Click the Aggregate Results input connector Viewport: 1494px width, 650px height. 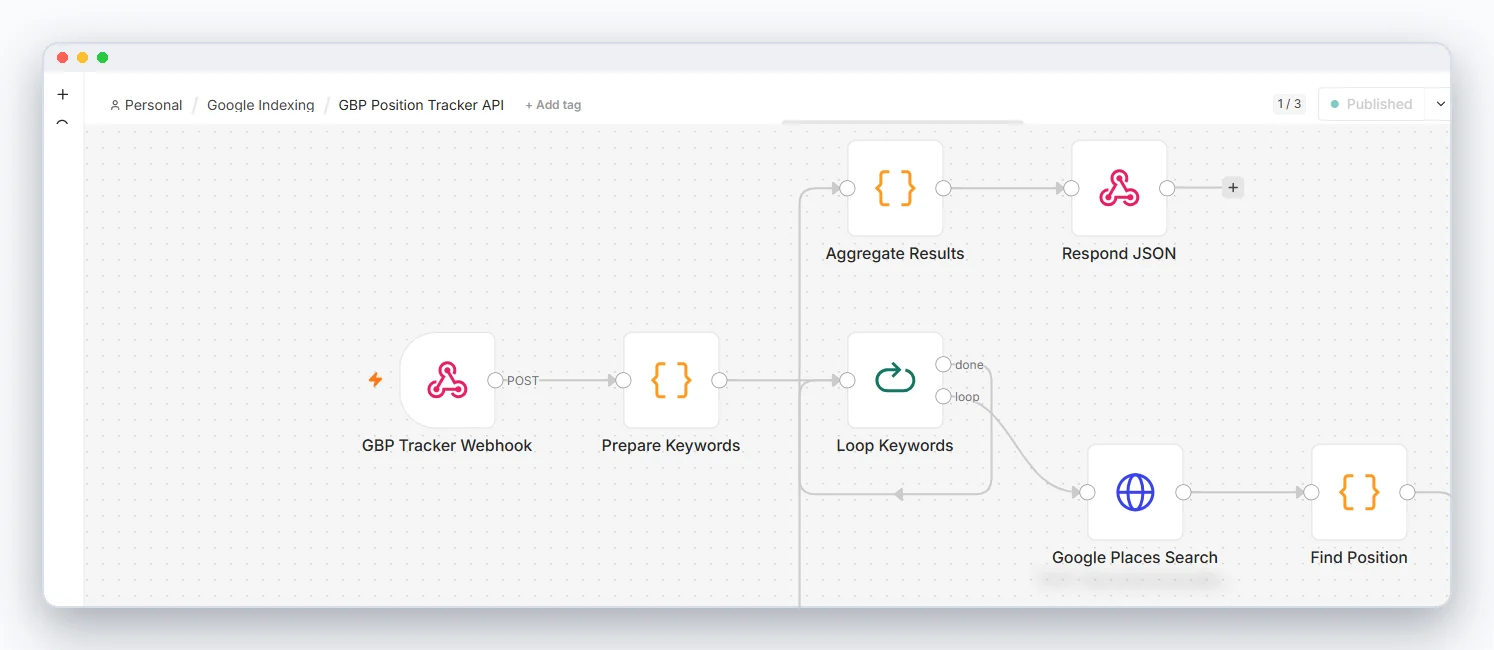click(847, 188)
